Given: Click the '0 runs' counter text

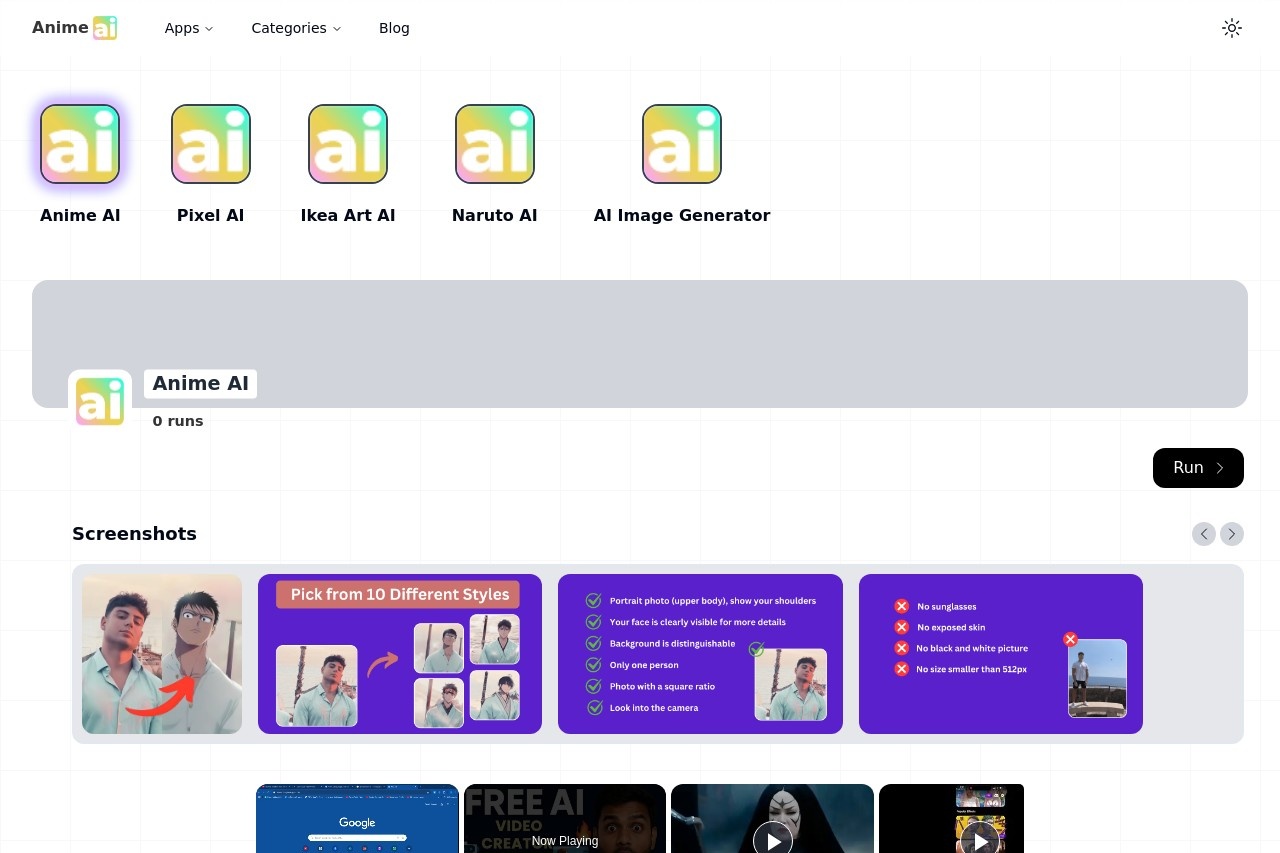Looking at the screenshot, I should point(178,421).
